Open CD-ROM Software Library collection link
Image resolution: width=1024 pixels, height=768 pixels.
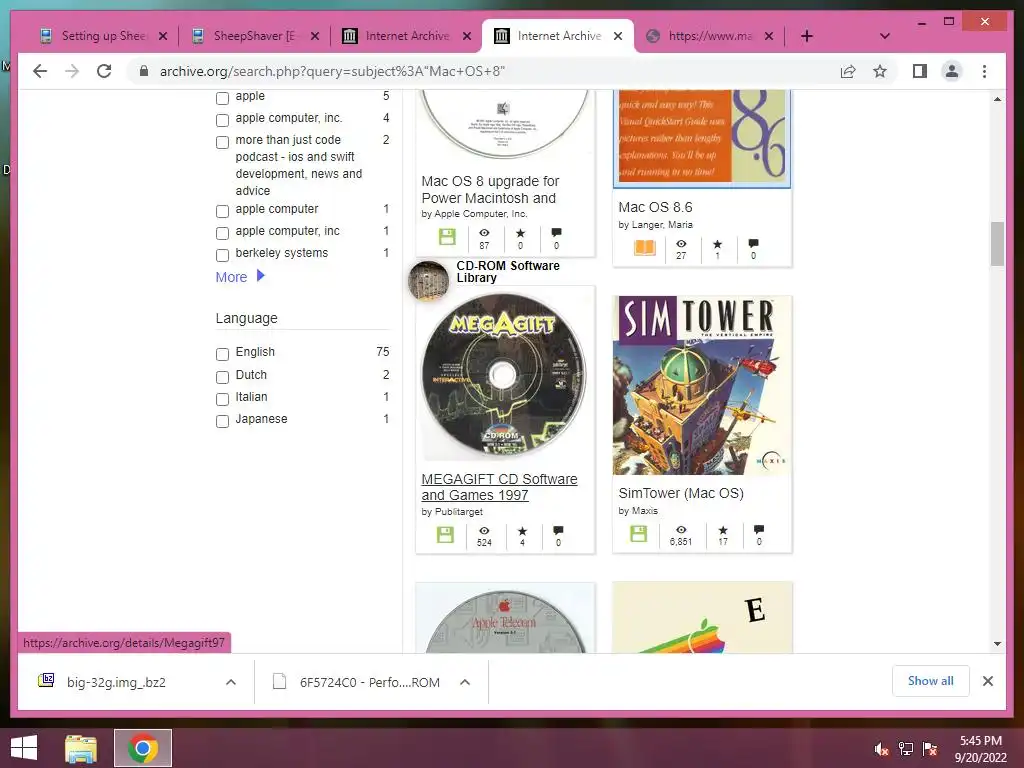pyautogui.click(x=507, y=272)
